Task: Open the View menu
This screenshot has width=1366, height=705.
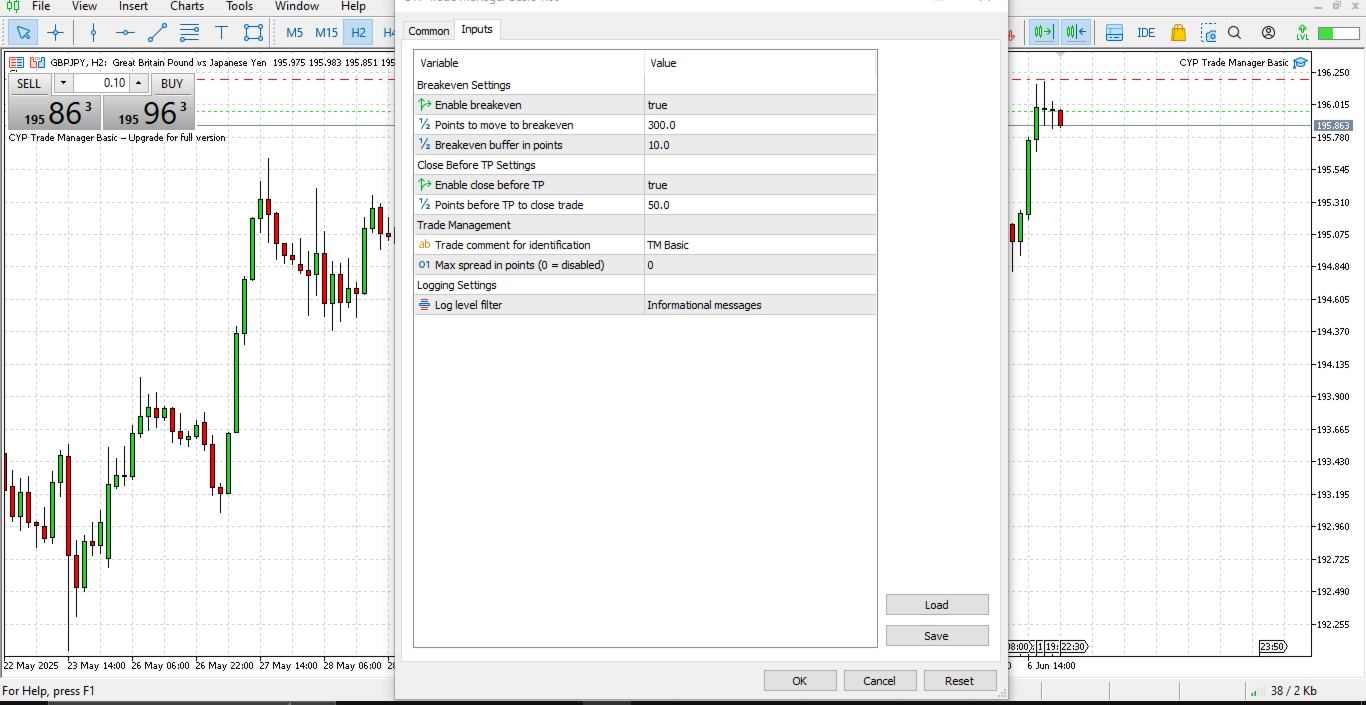Action: (x=84, y=6)
